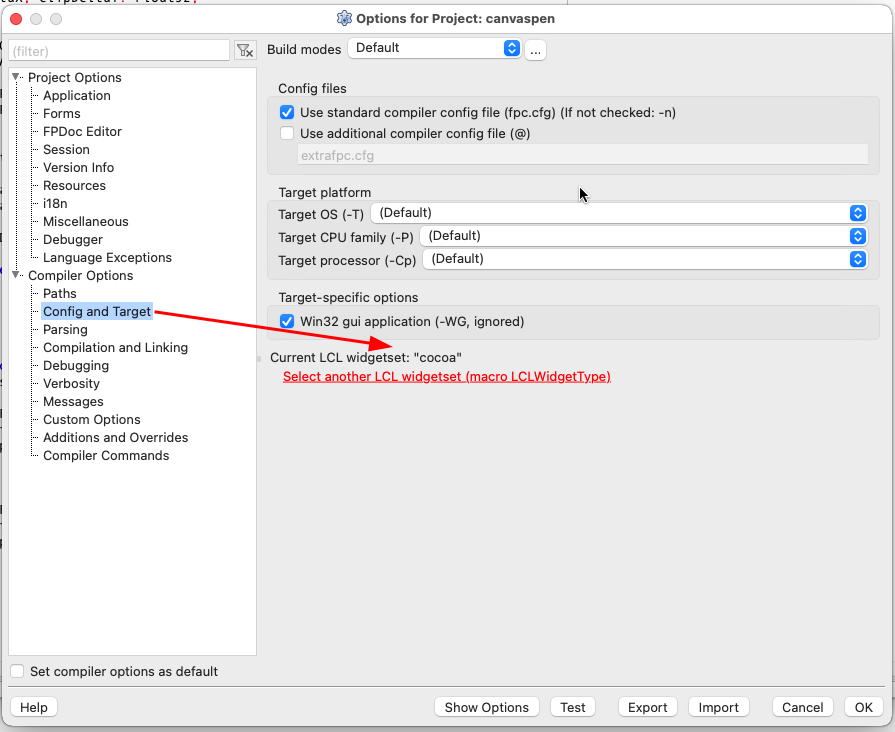This screenshot has height=732, width=895.
Task: Click the Test button
Action: point(573,707)
